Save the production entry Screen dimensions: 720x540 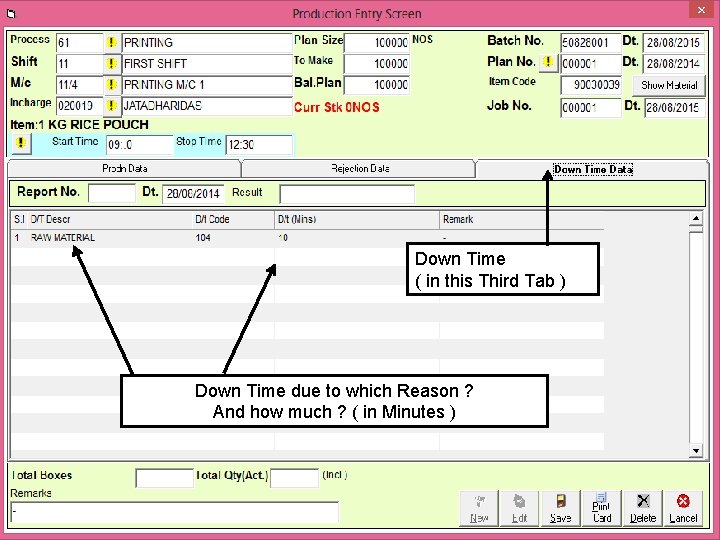click(561, 508)
